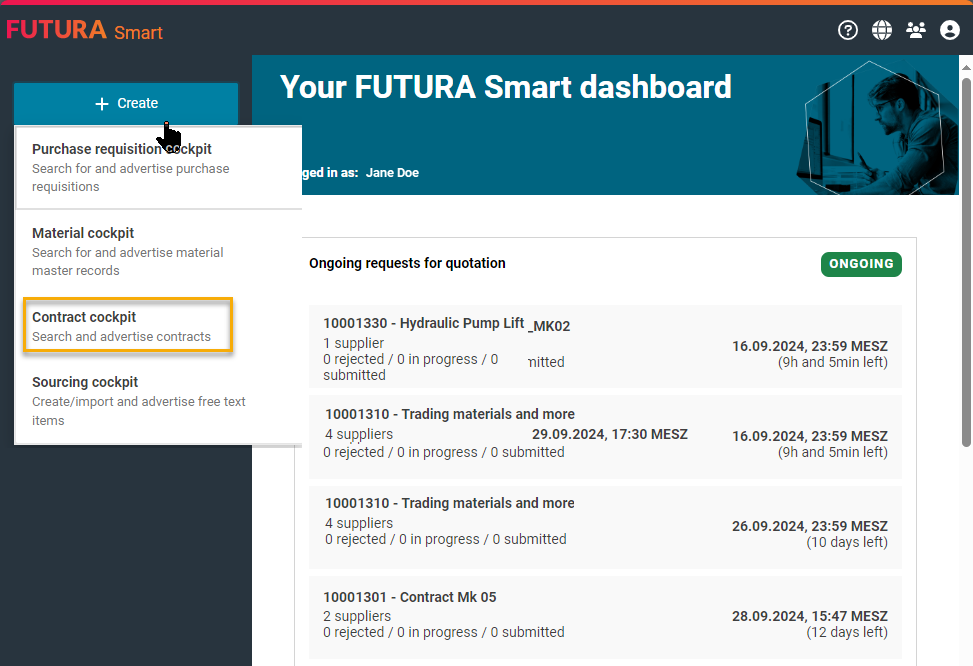
Task: Click the Jane Doe username text
Action: (392, 173)
